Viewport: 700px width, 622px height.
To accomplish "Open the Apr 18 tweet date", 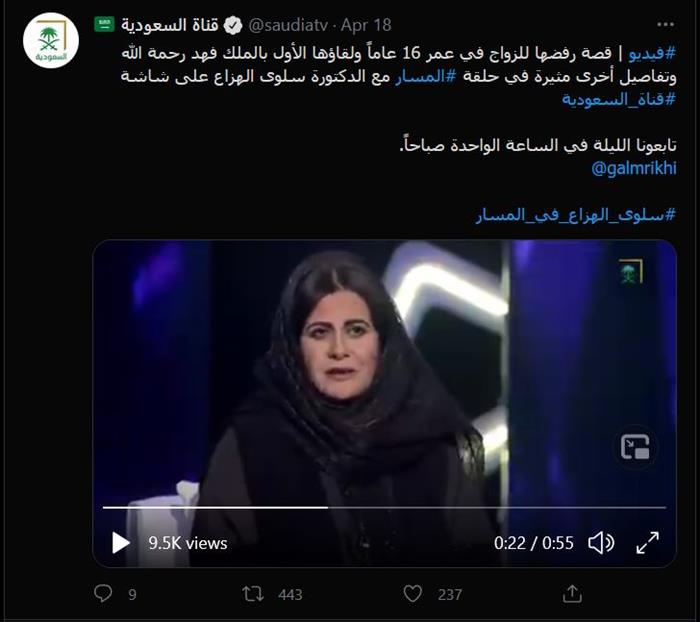I will click(x=366, y=25).
